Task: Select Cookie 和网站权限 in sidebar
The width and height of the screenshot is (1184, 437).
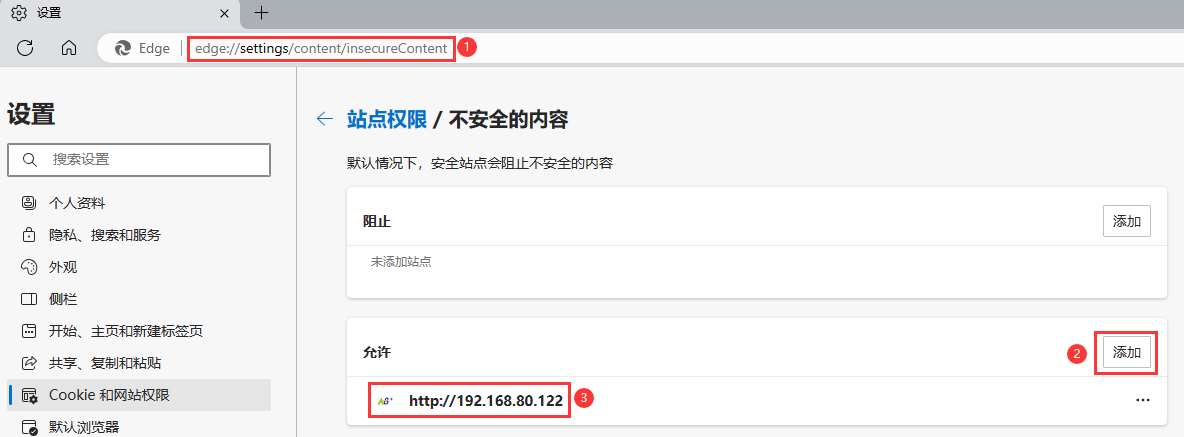Action: (109, 395)
